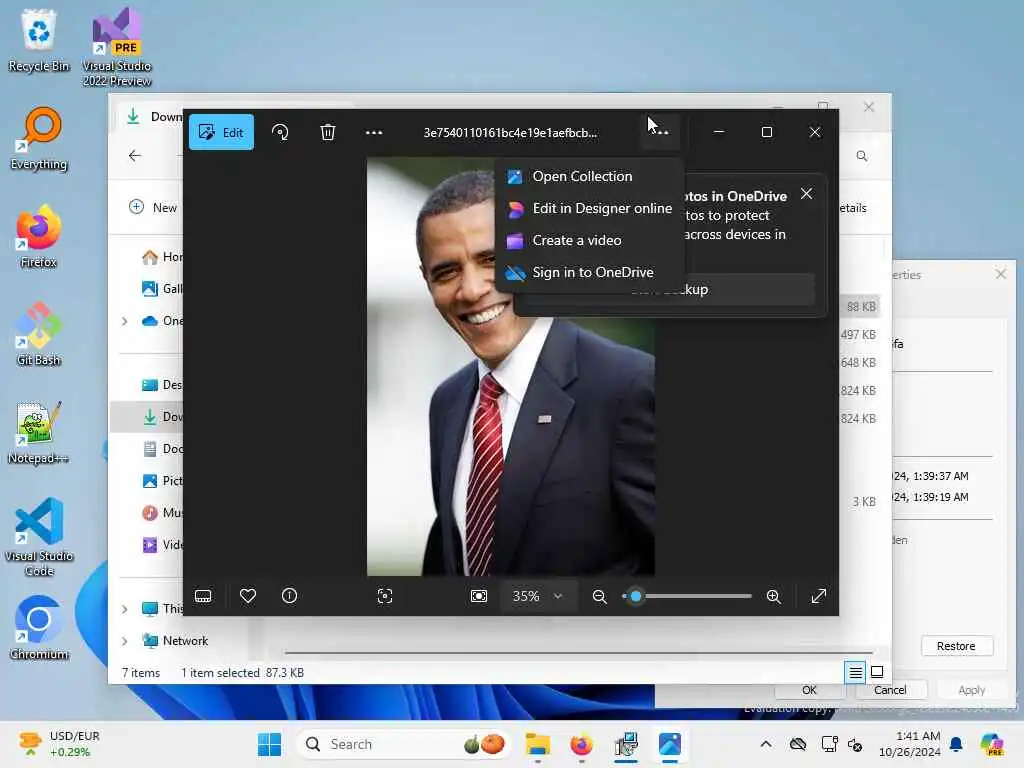1024x768 pixels.
Task: Click the Explorer horizontal scrollbar
Action: click(579, 652)
